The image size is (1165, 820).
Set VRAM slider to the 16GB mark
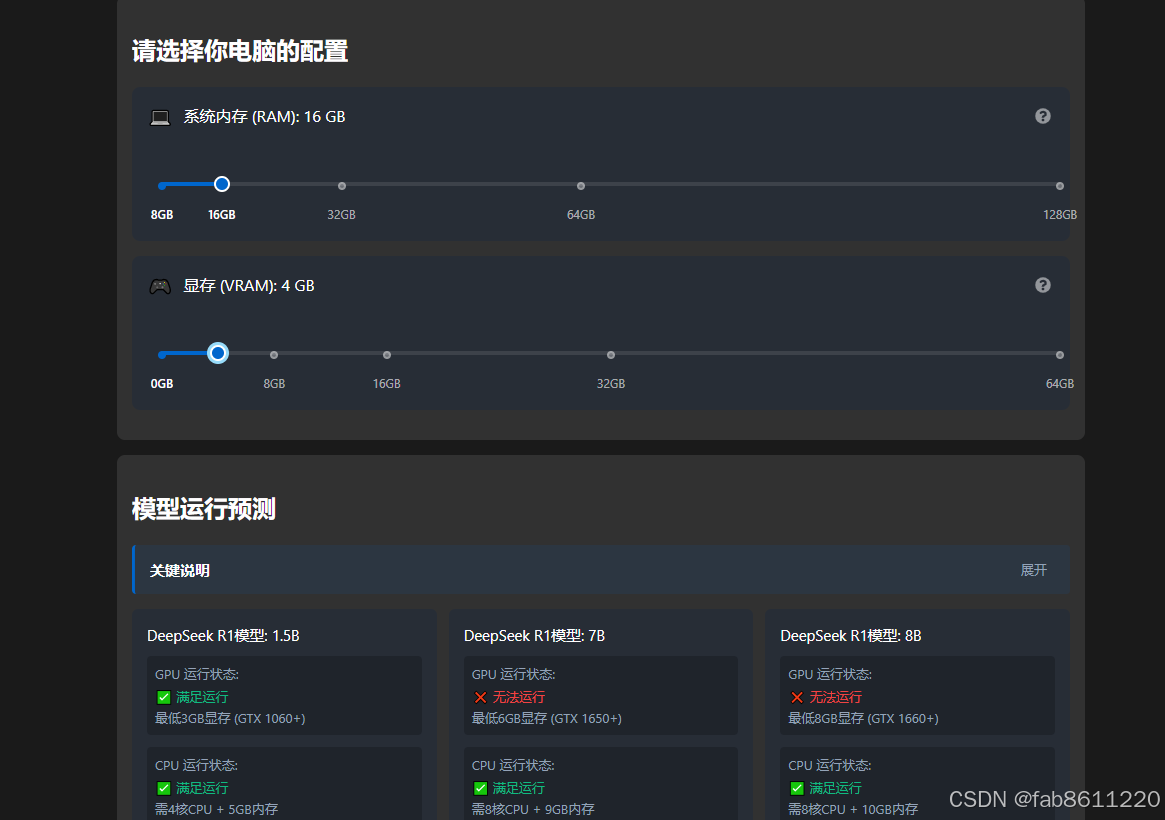387,355
